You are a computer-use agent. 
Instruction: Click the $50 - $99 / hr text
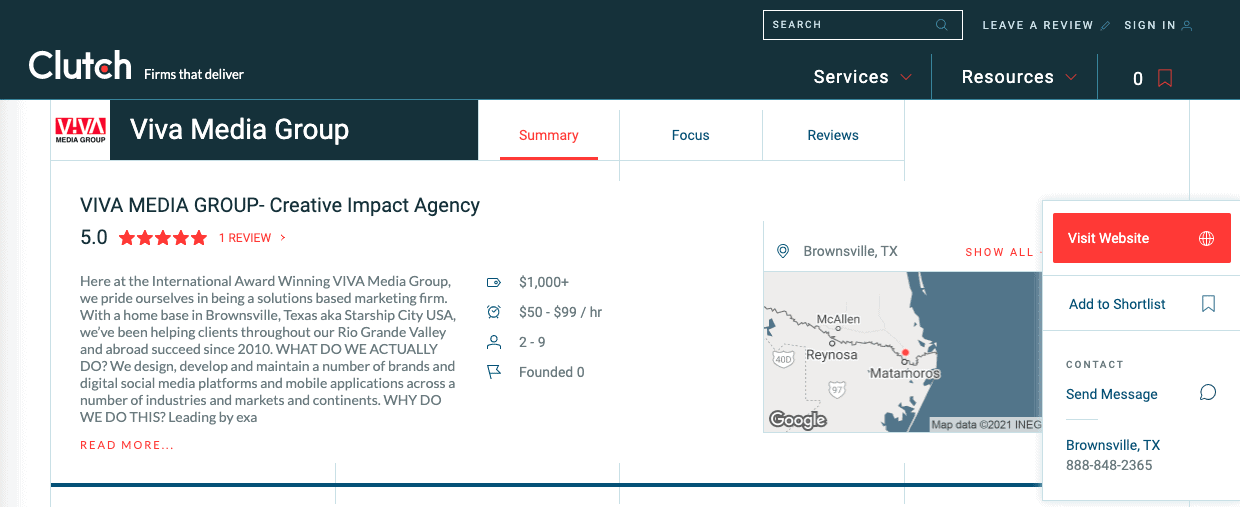point(560,312)
